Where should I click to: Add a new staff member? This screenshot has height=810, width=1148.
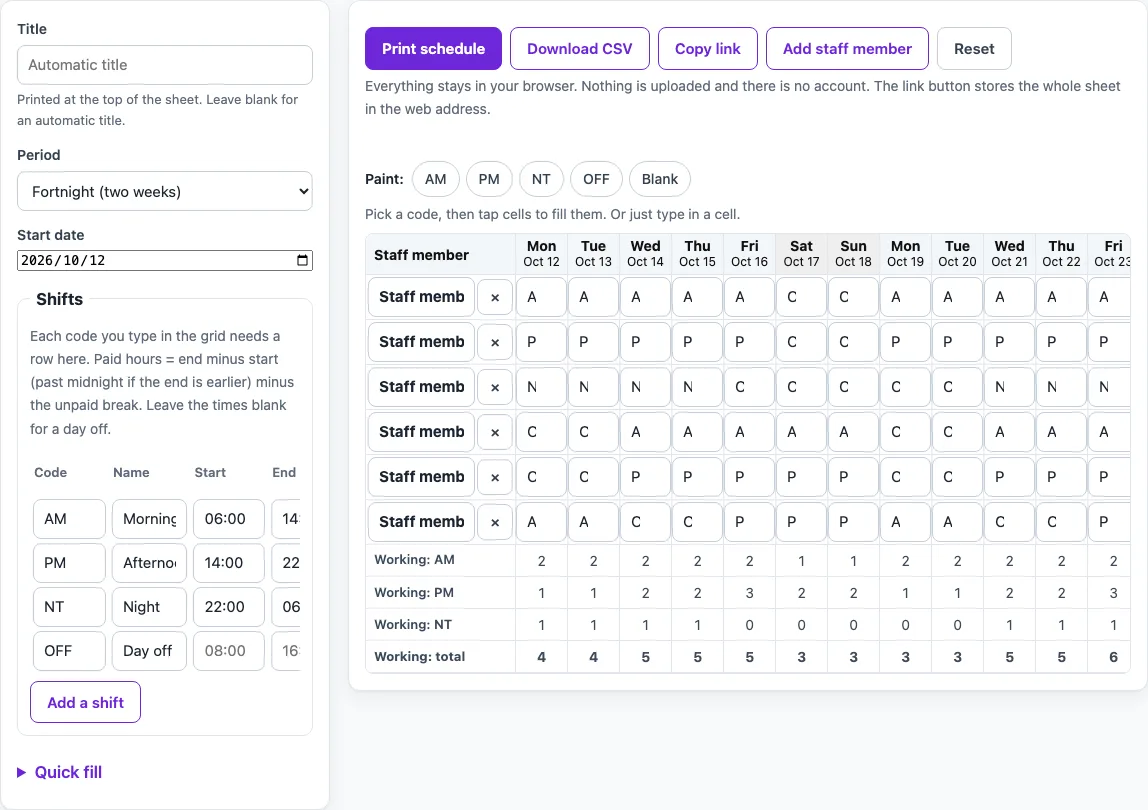click(x=847, y=48)
